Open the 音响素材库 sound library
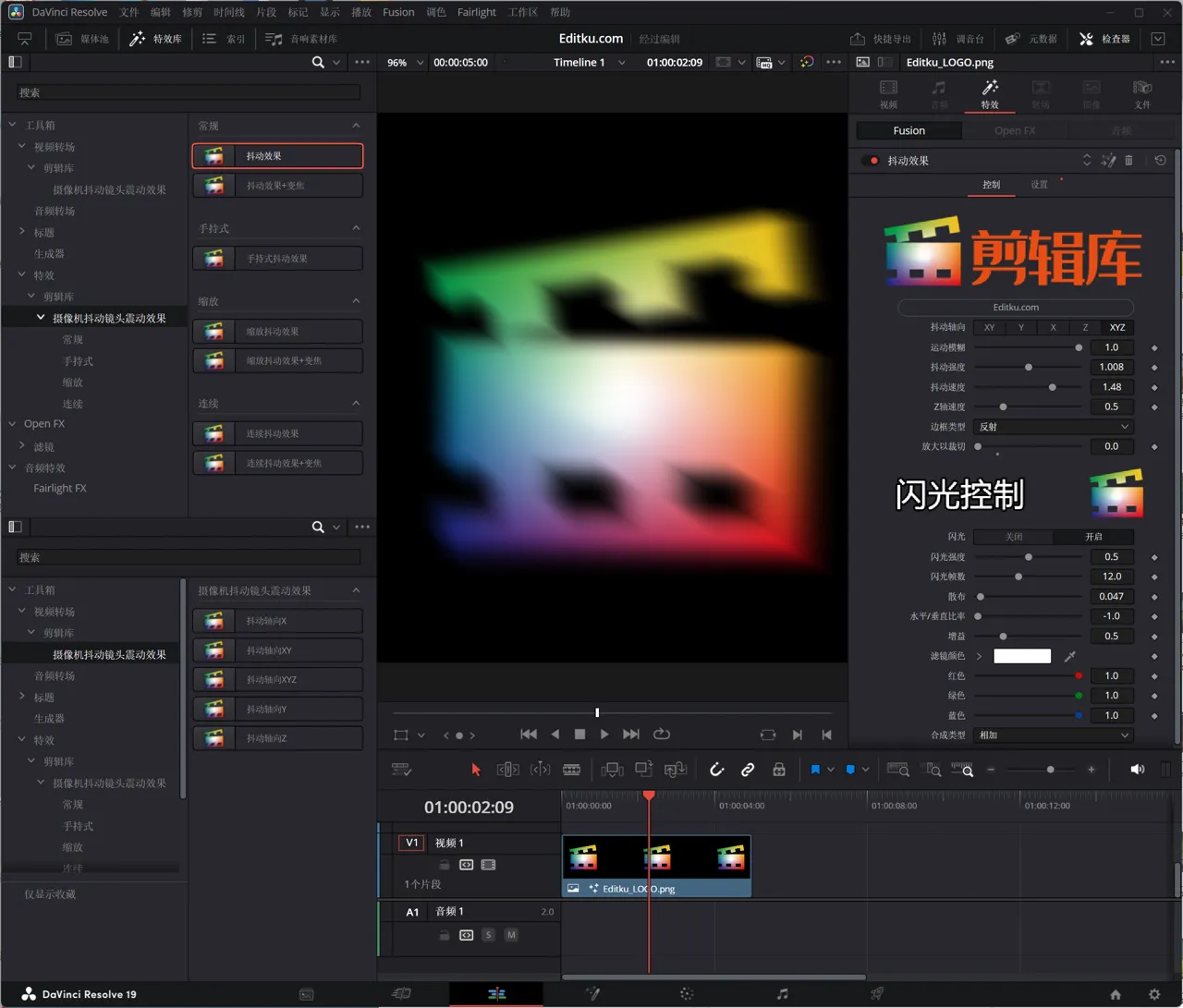 tap(301, 39)
